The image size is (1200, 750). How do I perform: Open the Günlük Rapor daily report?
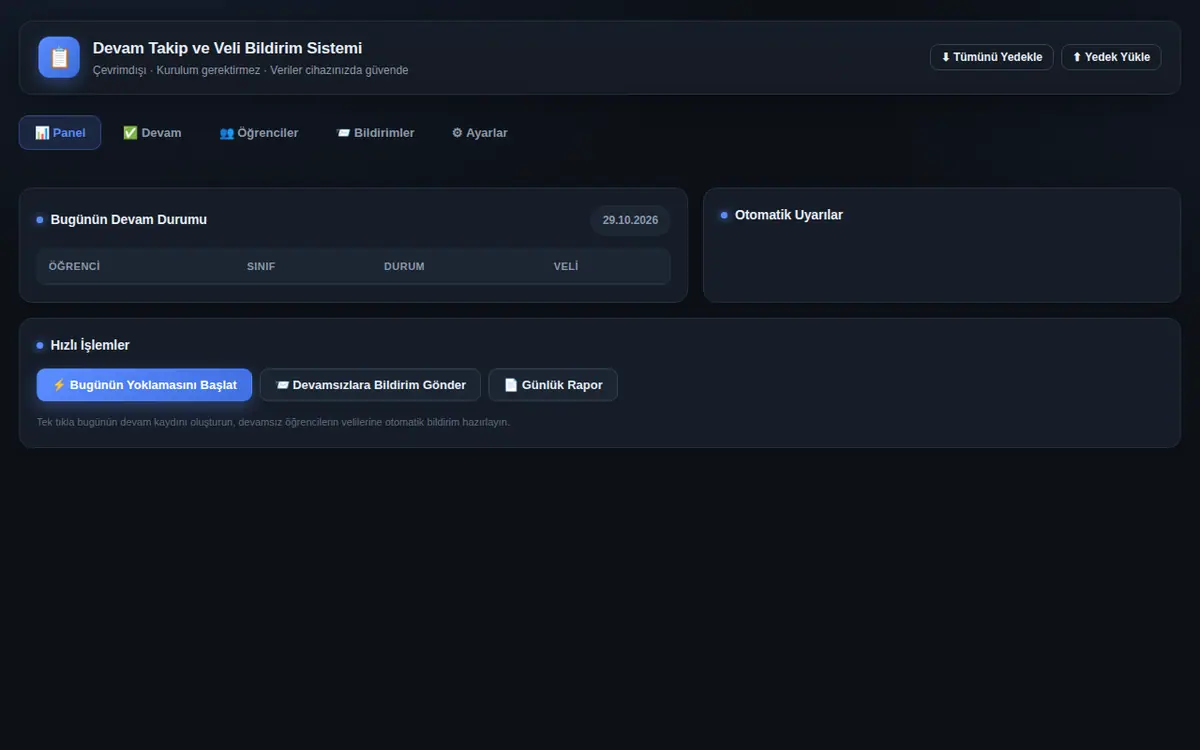click(553, 385)
